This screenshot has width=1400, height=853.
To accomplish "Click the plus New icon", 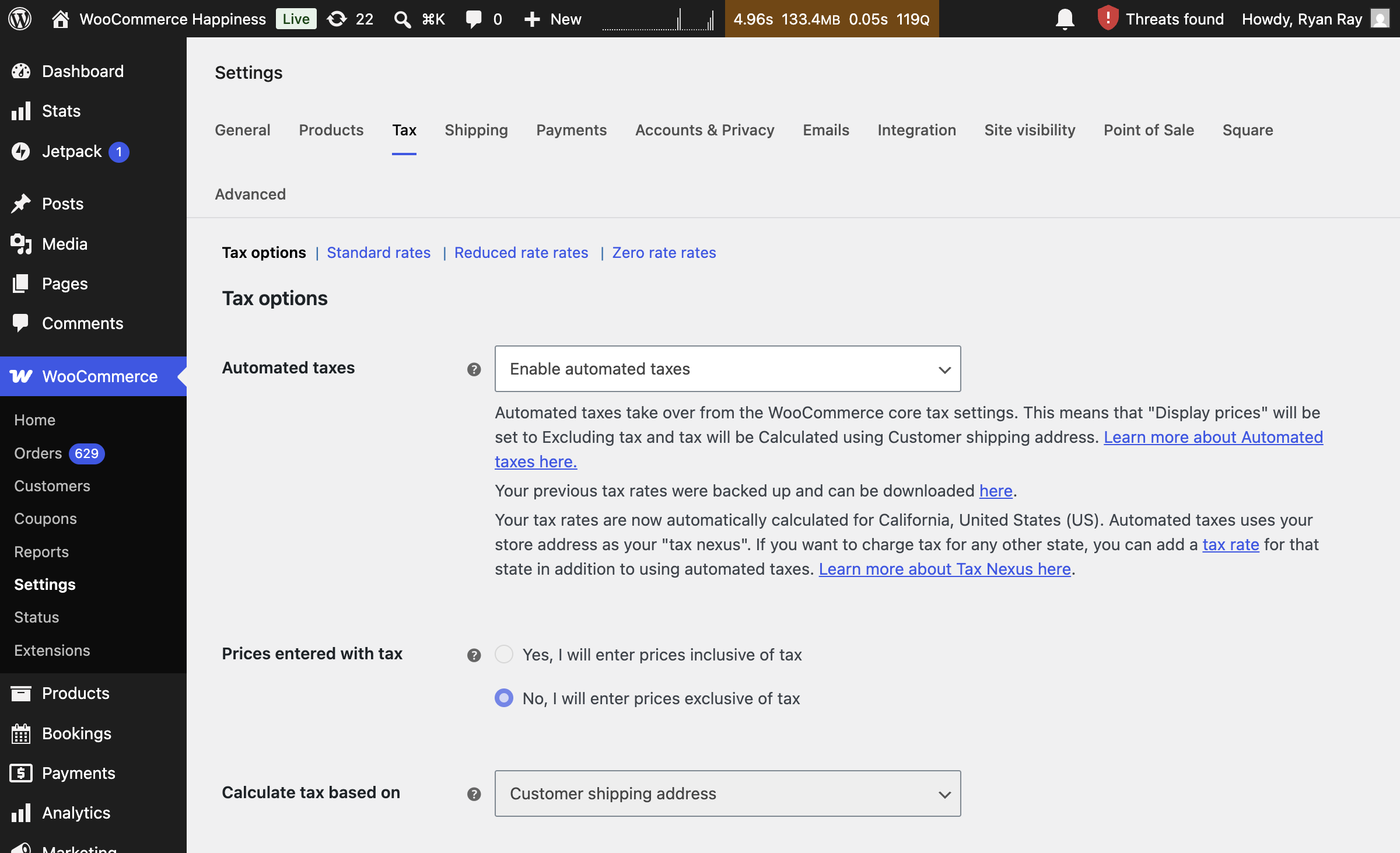I will [531, 19].
